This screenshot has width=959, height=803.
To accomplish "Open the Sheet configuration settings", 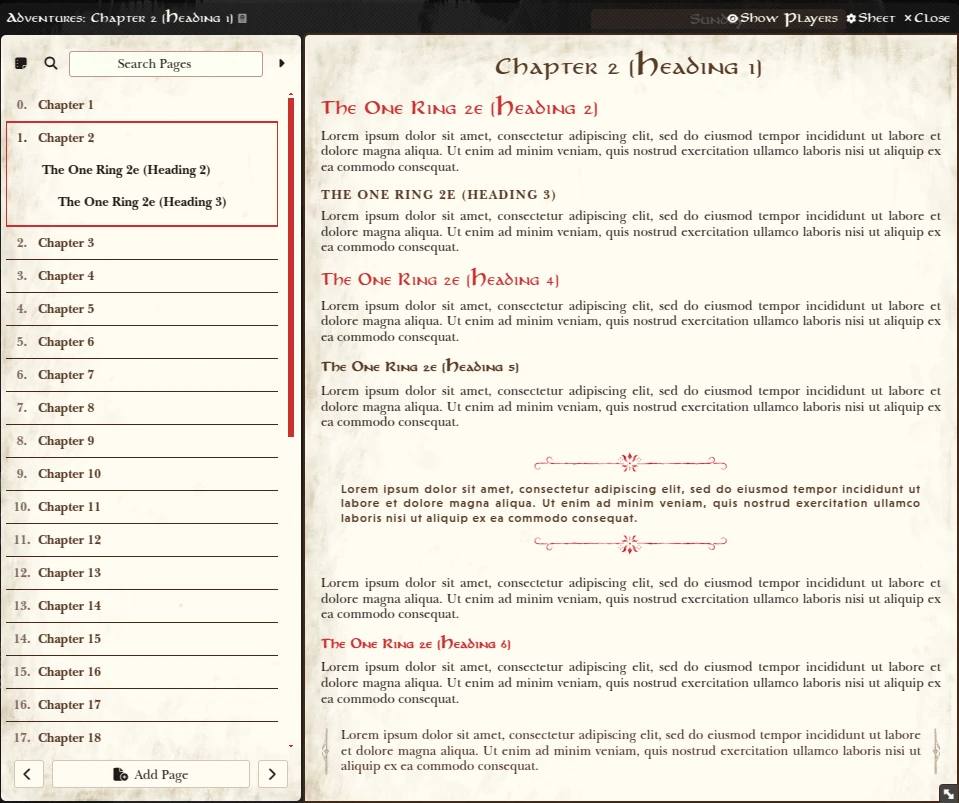I will pos(870,18).
